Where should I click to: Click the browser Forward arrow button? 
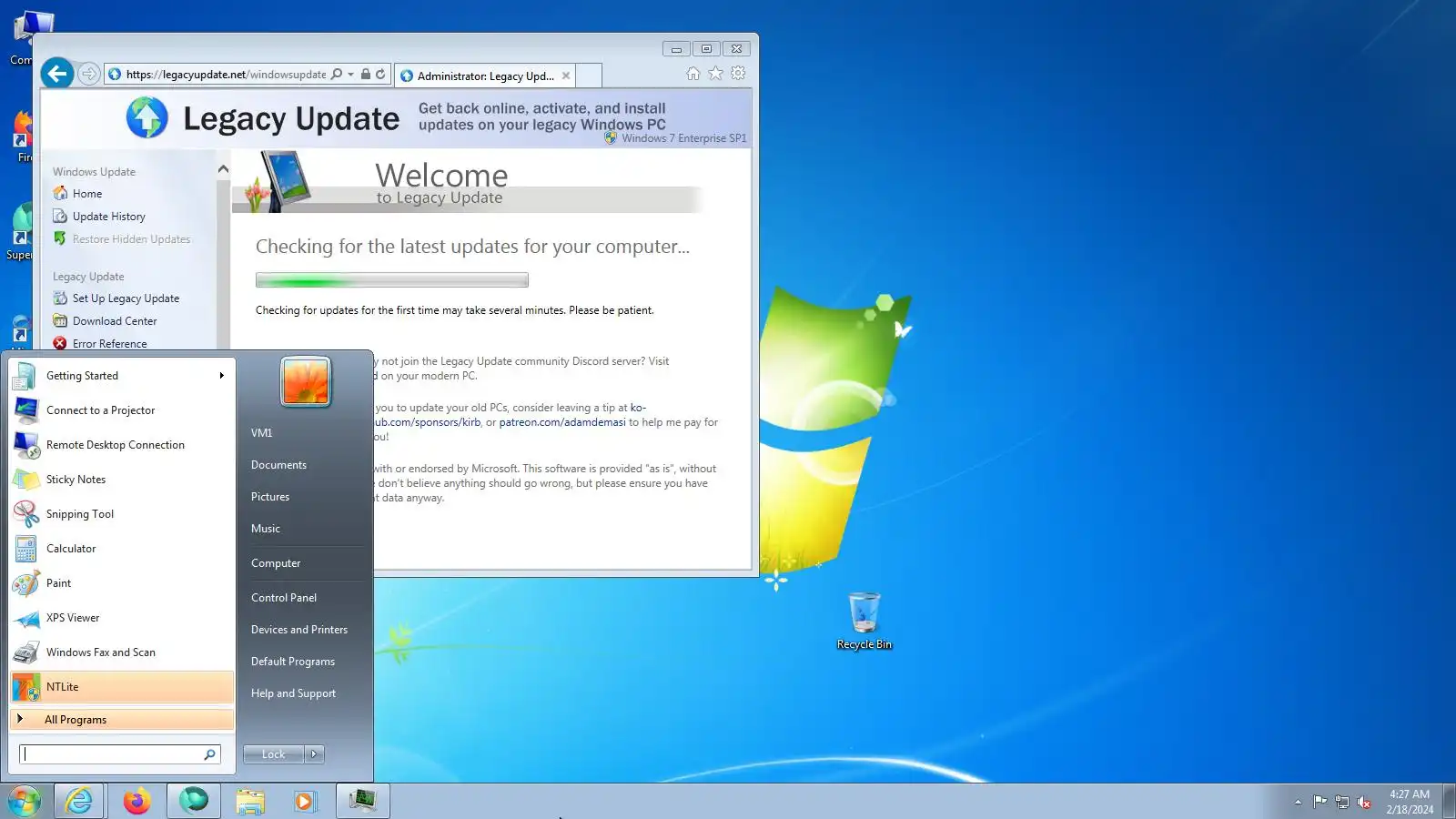point(88,74)
